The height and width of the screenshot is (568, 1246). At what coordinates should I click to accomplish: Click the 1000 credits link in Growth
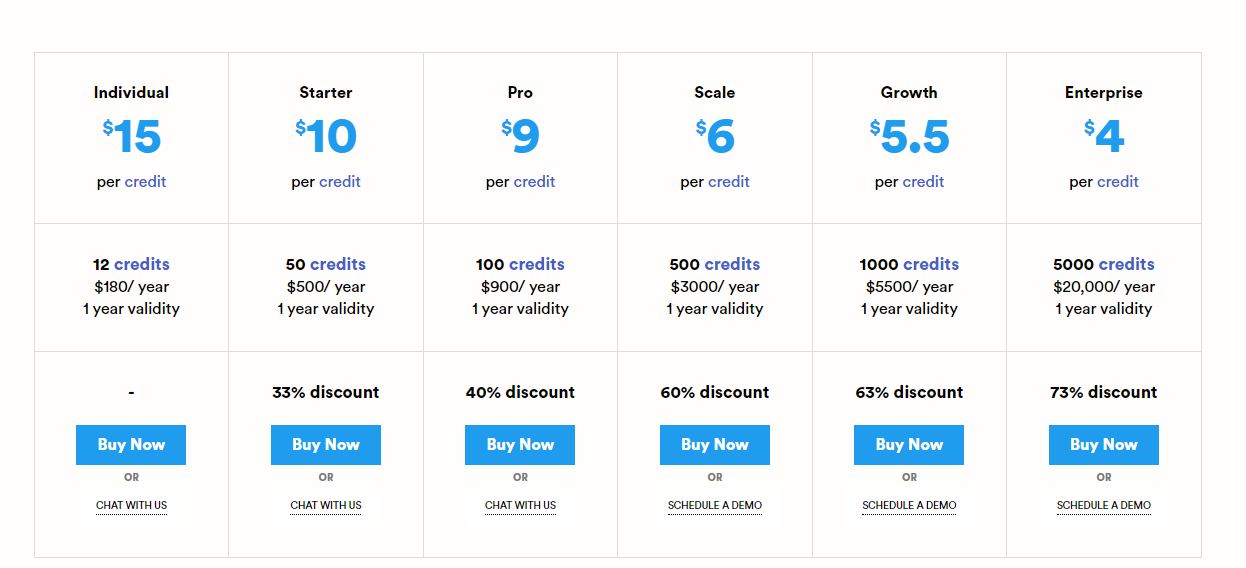pyautogui.click(x=930, y=264)
